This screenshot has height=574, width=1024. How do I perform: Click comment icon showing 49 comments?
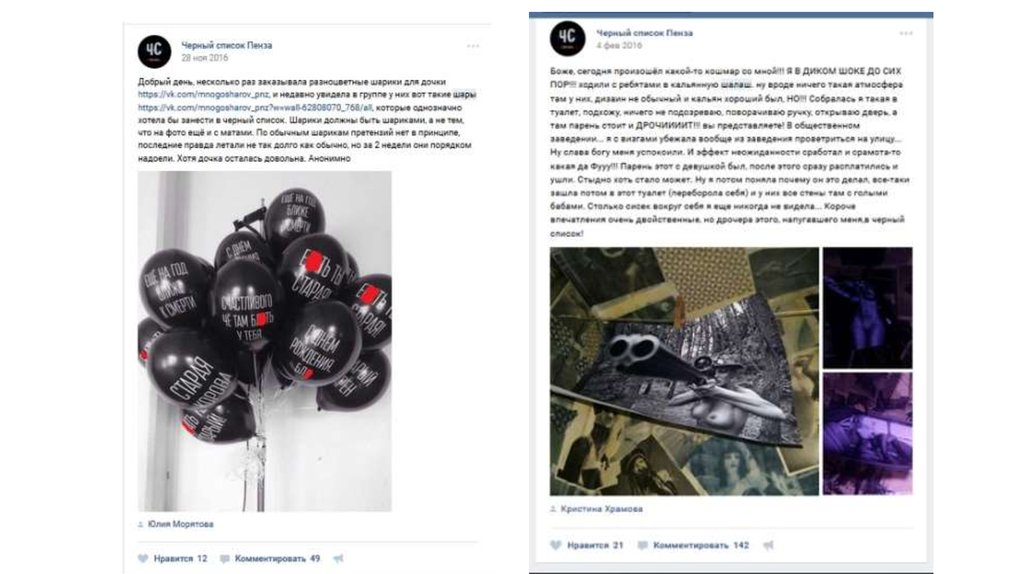pyautogui.click(x=225, y=559)
